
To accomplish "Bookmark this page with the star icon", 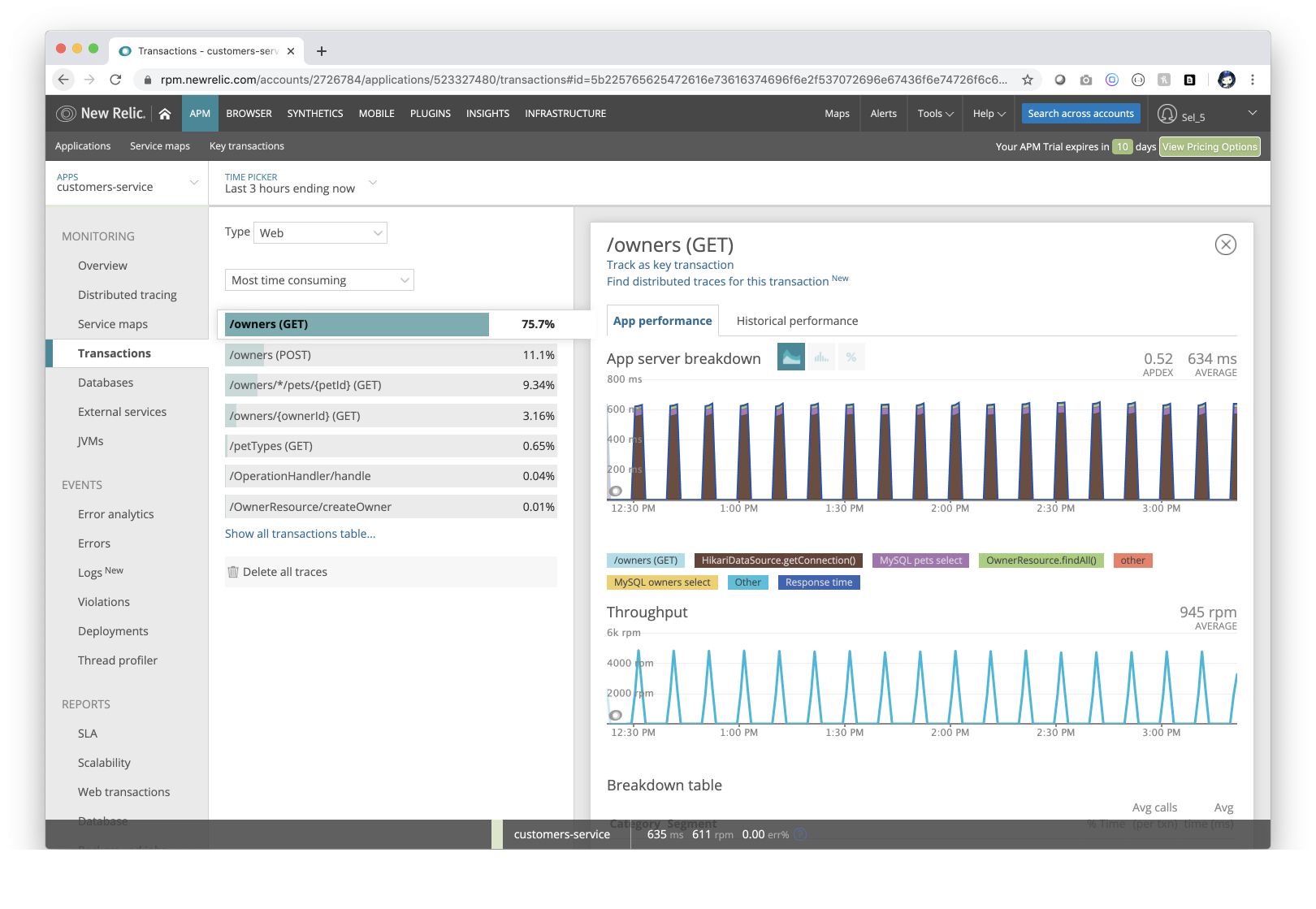I will tap(1028, 80).
